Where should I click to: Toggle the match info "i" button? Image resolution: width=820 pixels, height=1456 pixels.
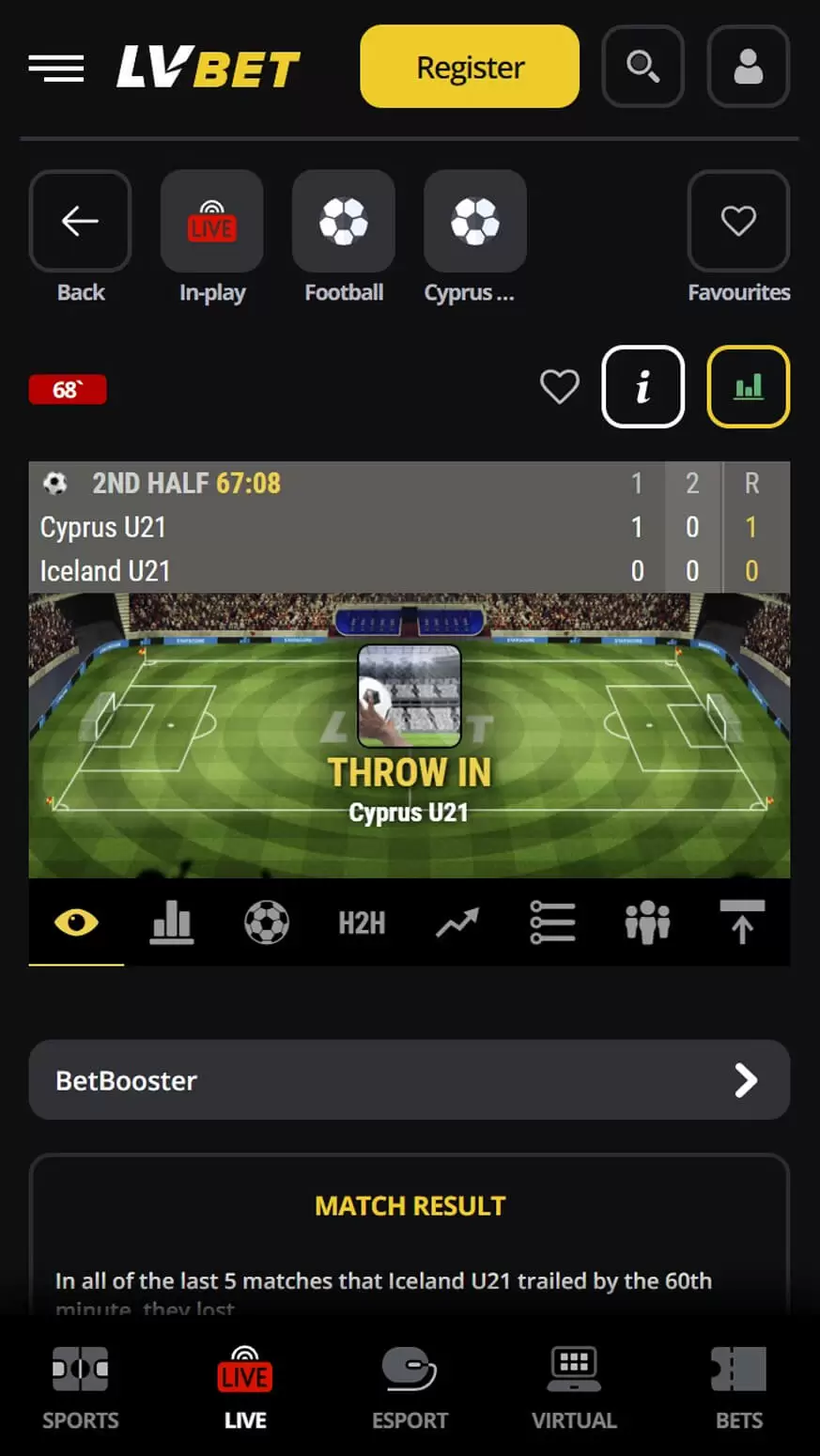pos(642,386)
